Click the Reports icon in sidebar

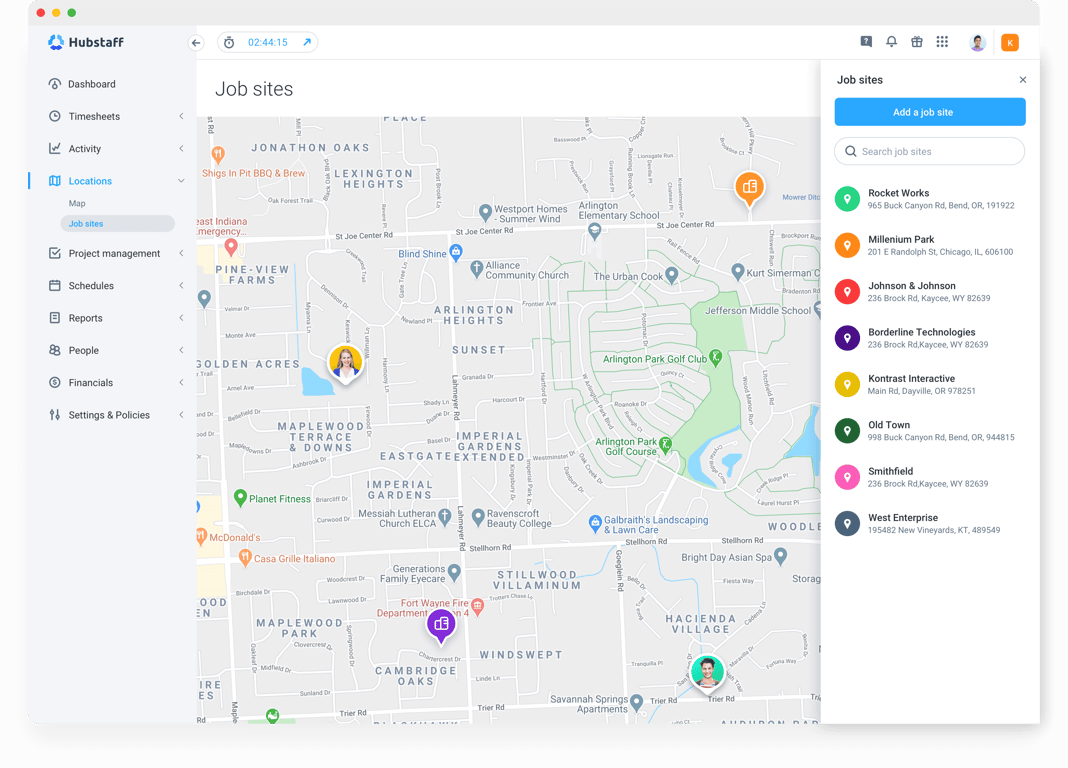pyautogui.click(x=54, y=318)
